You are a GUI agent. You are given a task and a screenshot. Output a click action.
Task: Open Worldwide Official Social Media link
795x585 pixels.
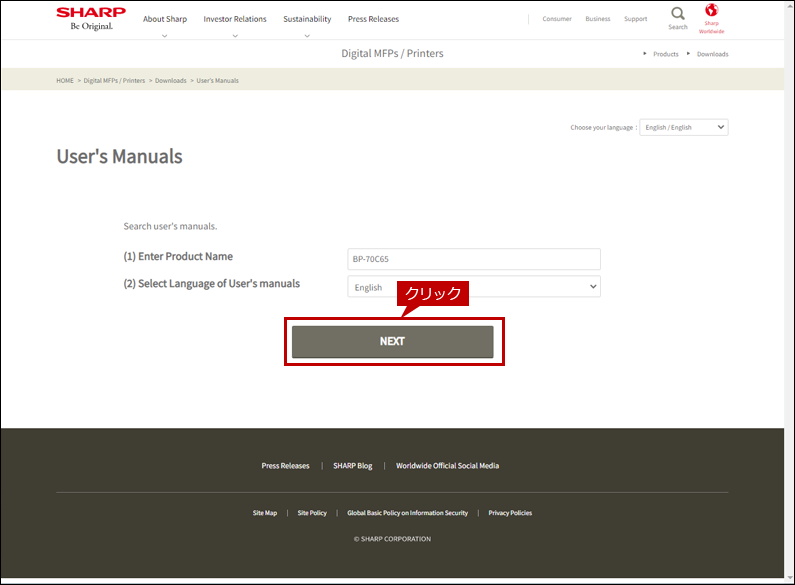click(447, 466)
